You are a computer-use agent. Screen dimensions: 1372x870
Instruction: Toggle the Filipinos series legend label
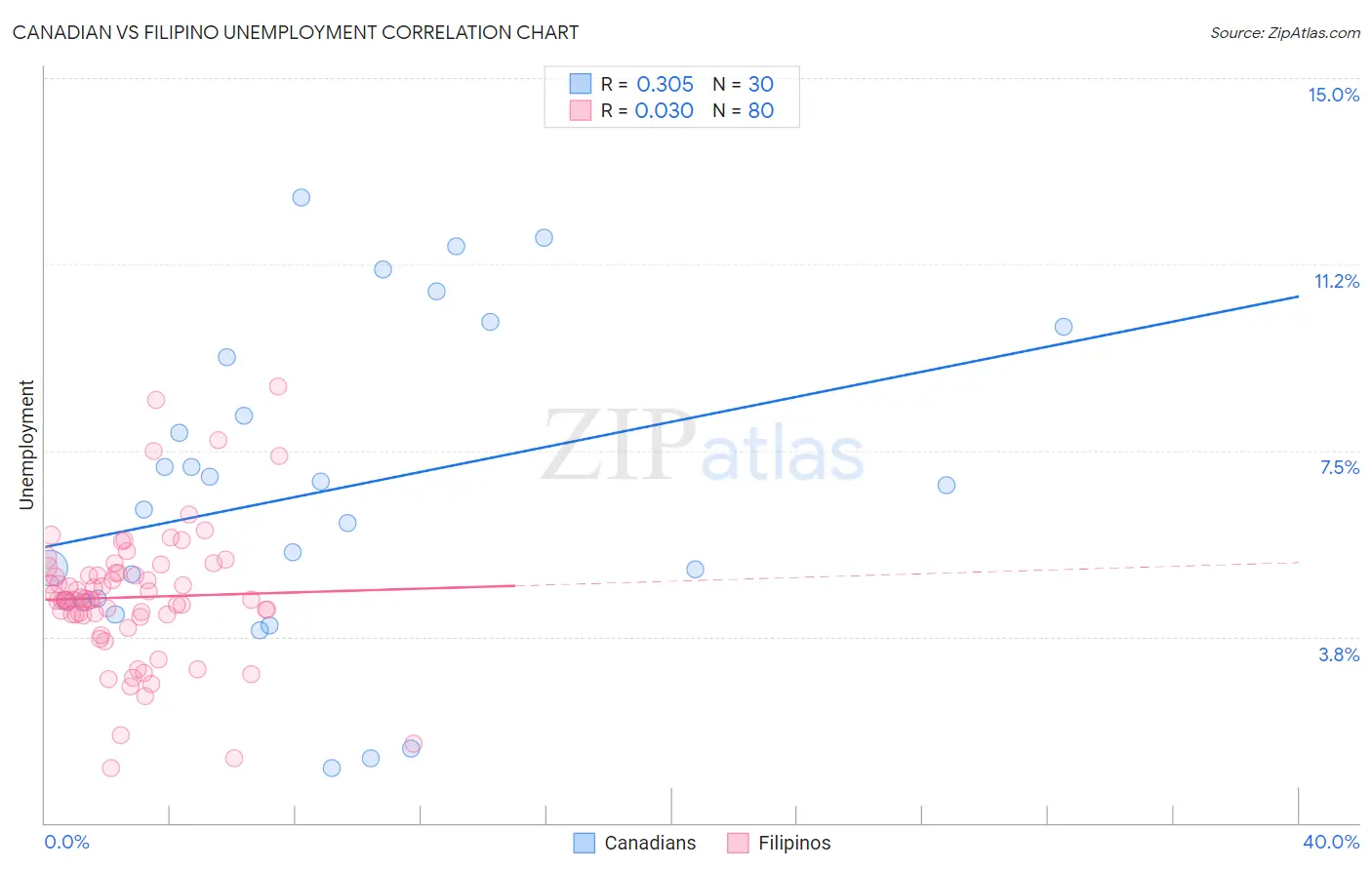(794, 843)
